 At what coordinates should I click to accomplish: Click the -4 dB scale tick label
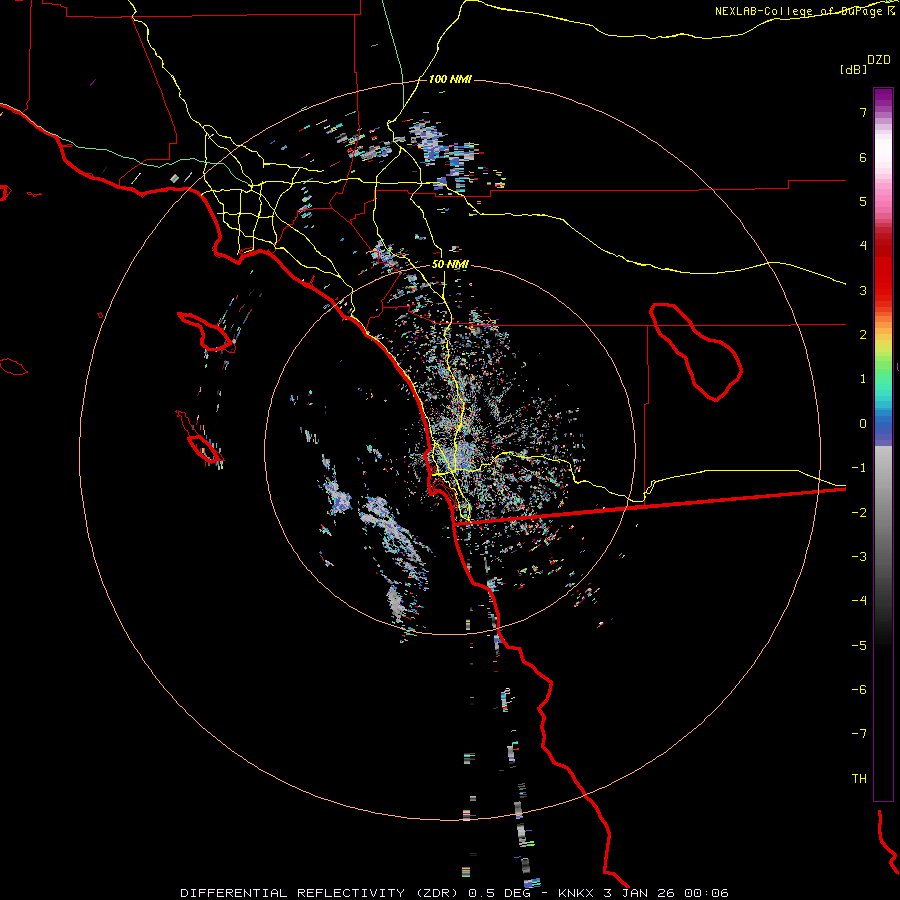[859, 601]
